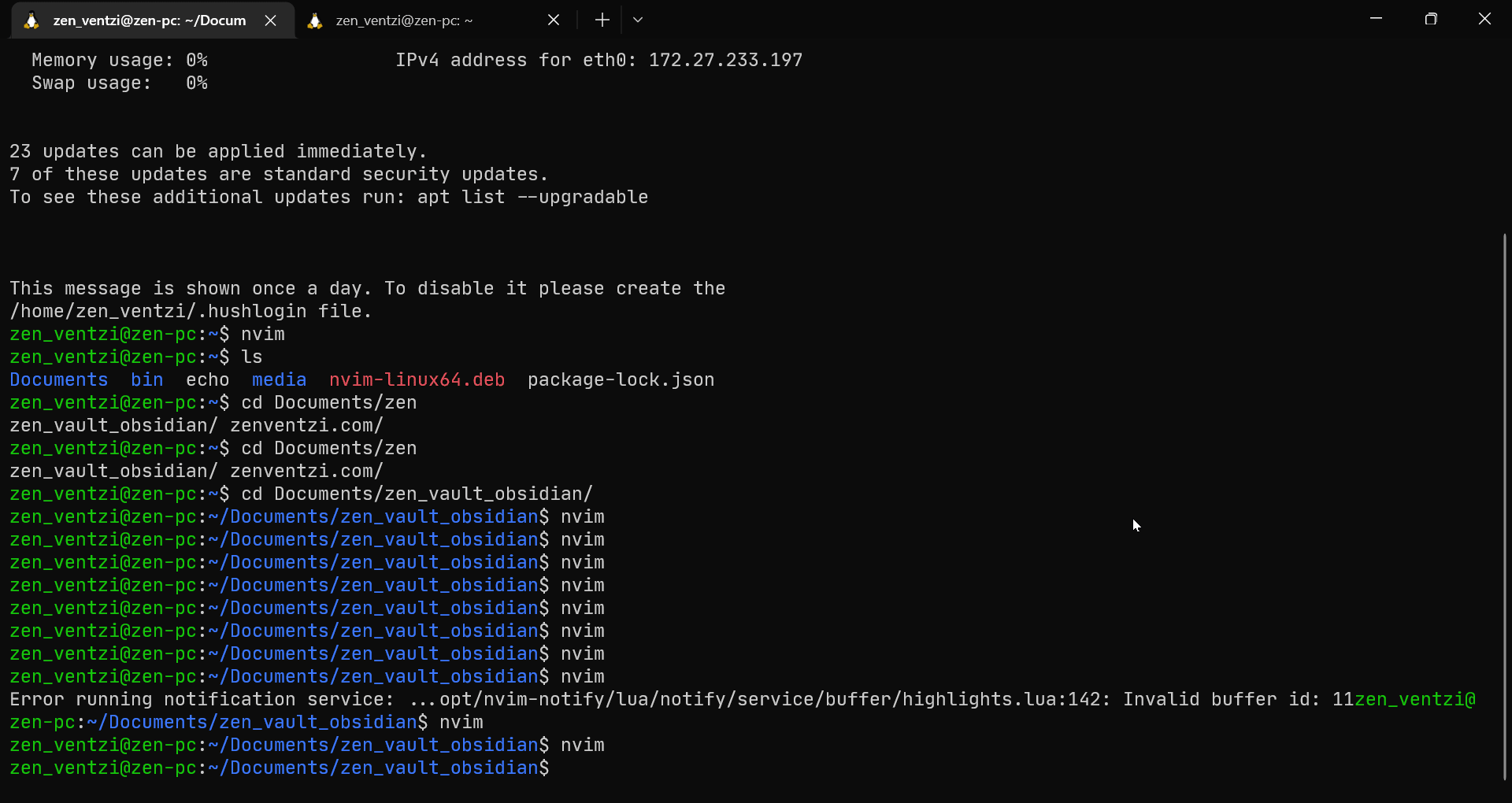Viewport: 1512px width, 803px height.
Task: Click the Linux penguin icon on the first tab
Action: point(31,20)
